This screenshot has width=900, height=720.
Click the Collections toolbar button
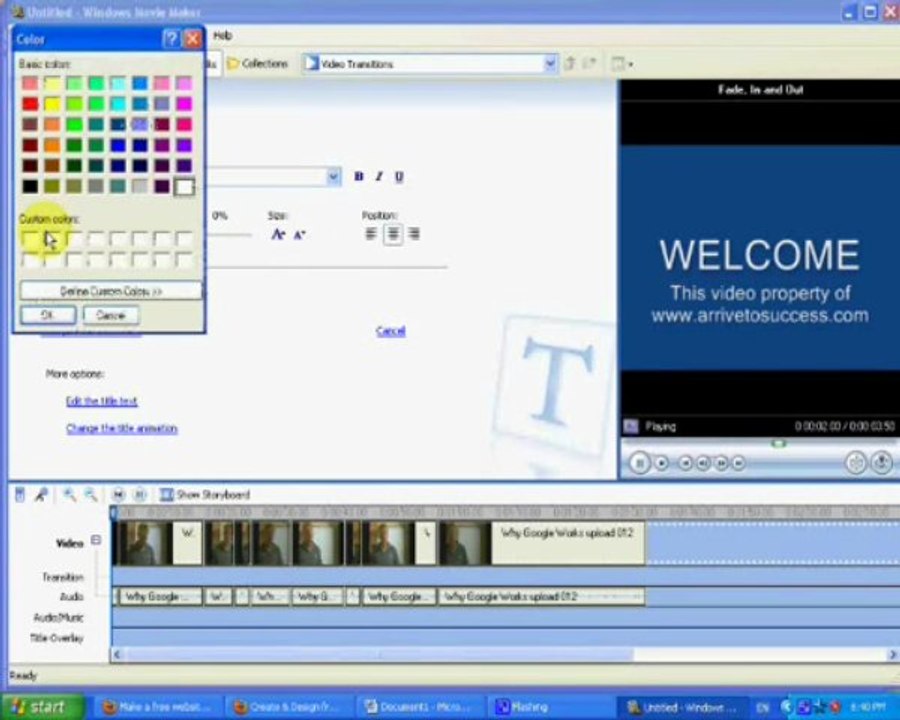pos(257,63)
